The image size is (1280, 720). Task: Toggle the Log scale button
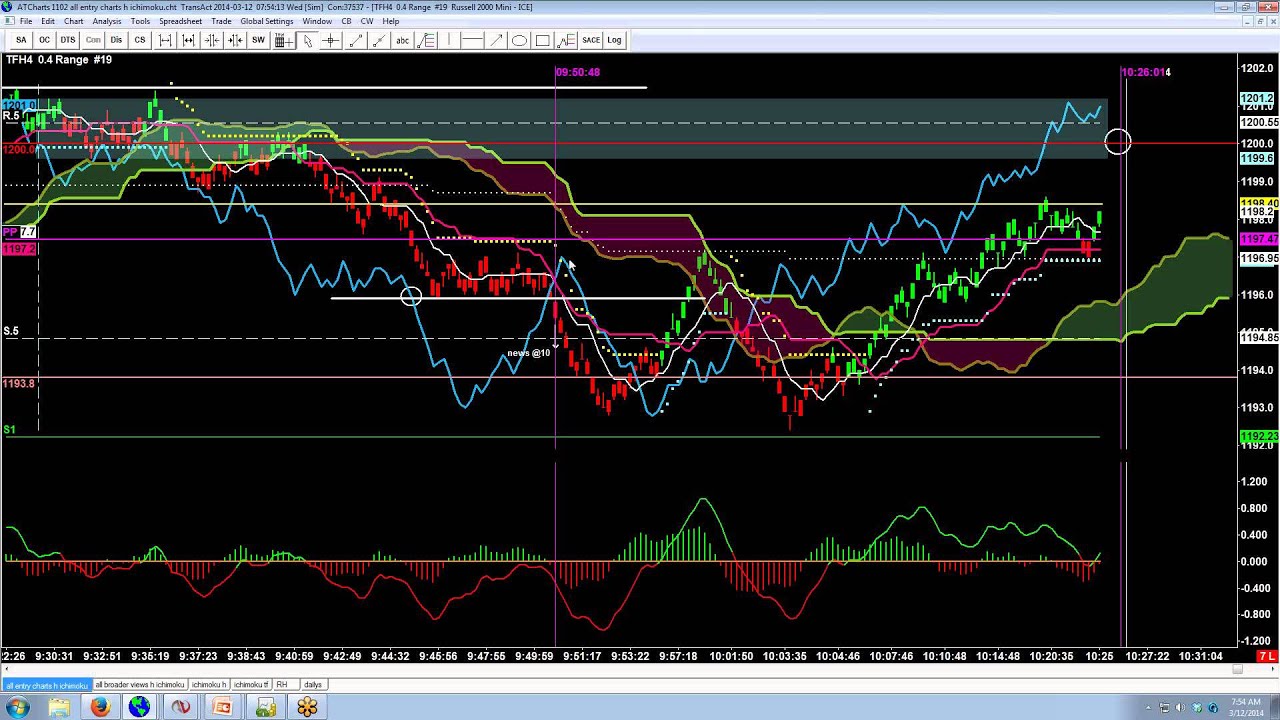(x=614, y=40)
